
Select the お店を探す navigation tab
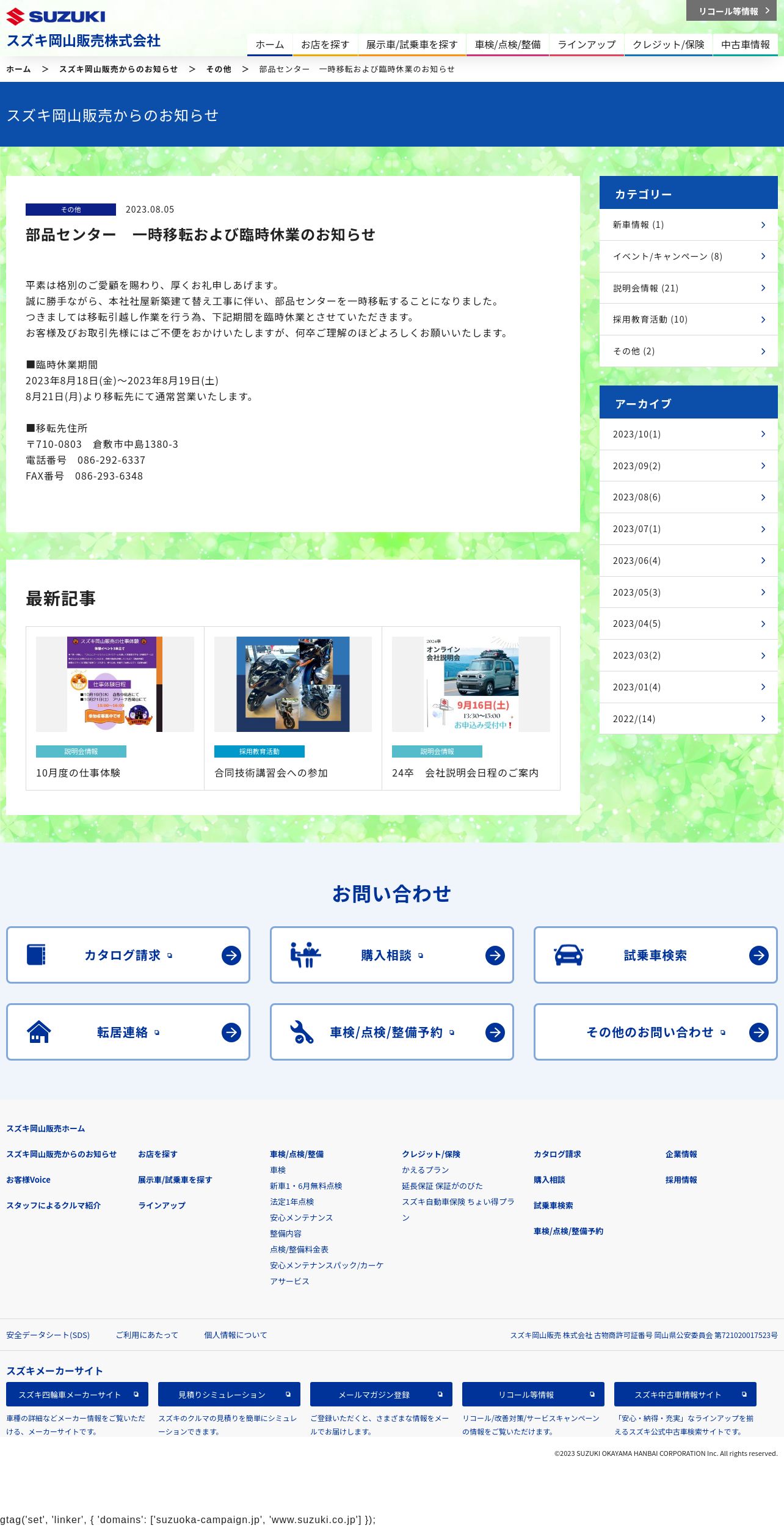click(325, 45)
